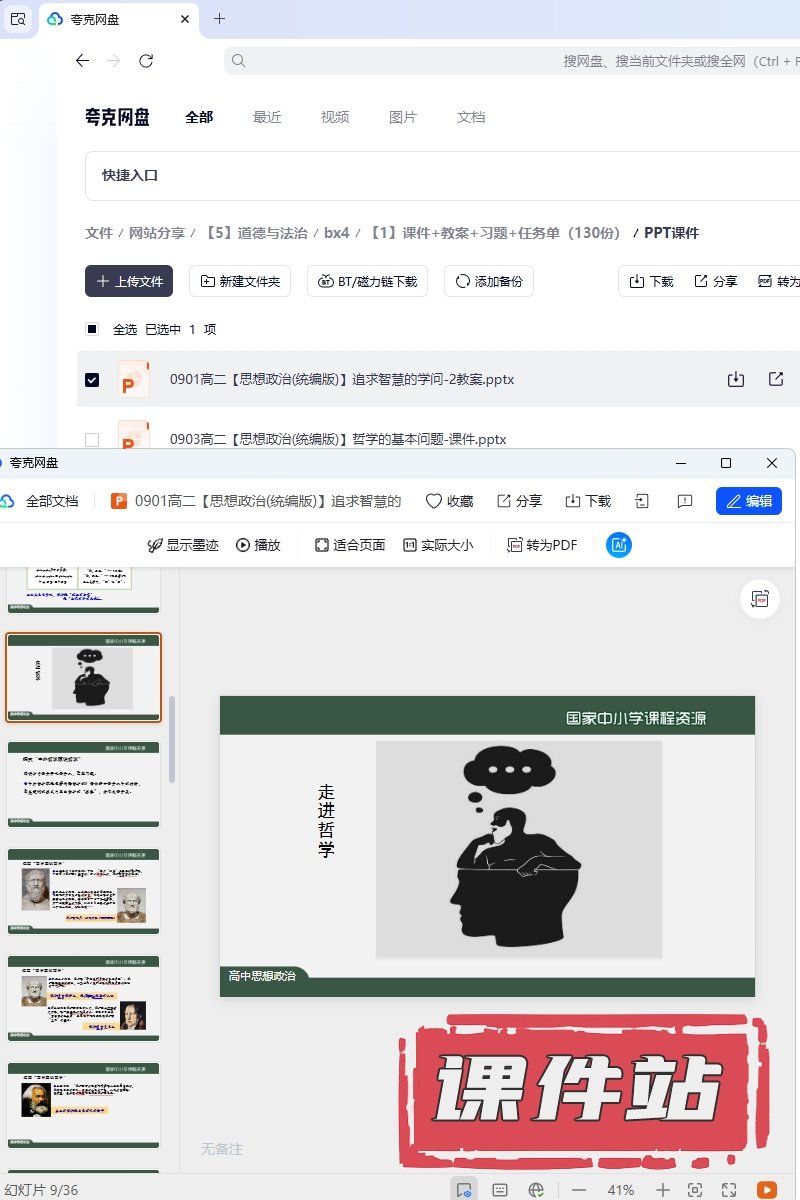Click the zoom in plus button
Viewport: 800px width, 1200px height.
662,1190
